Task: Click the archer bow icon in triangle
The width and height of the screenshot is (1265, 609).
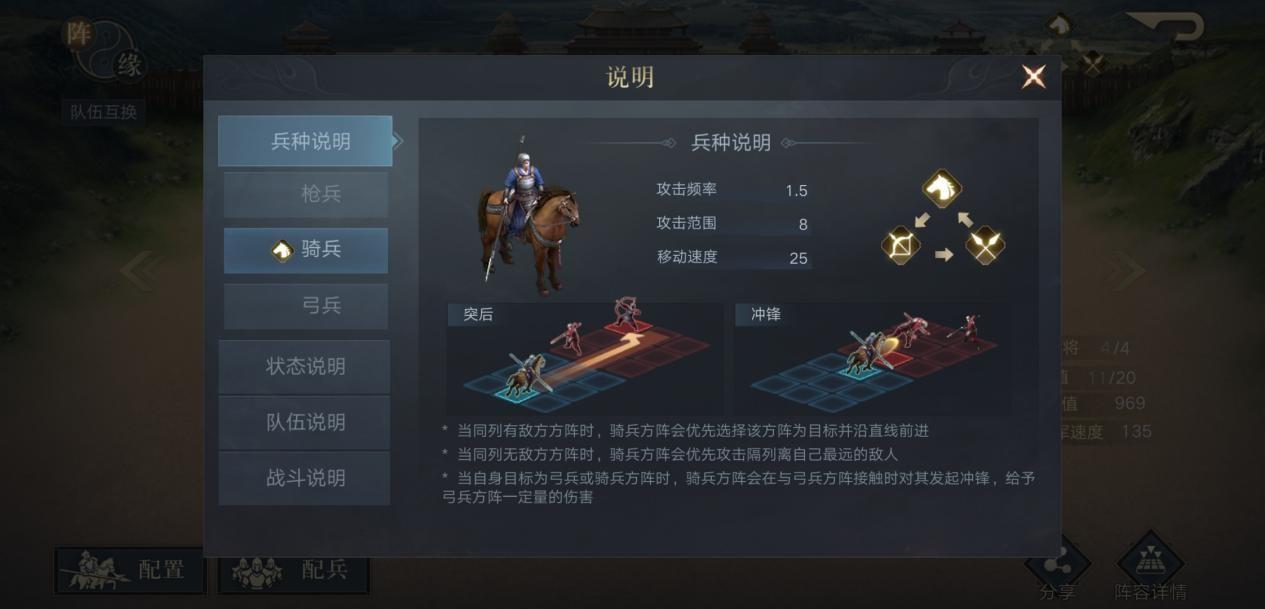Action: click(x=900, y=245)
